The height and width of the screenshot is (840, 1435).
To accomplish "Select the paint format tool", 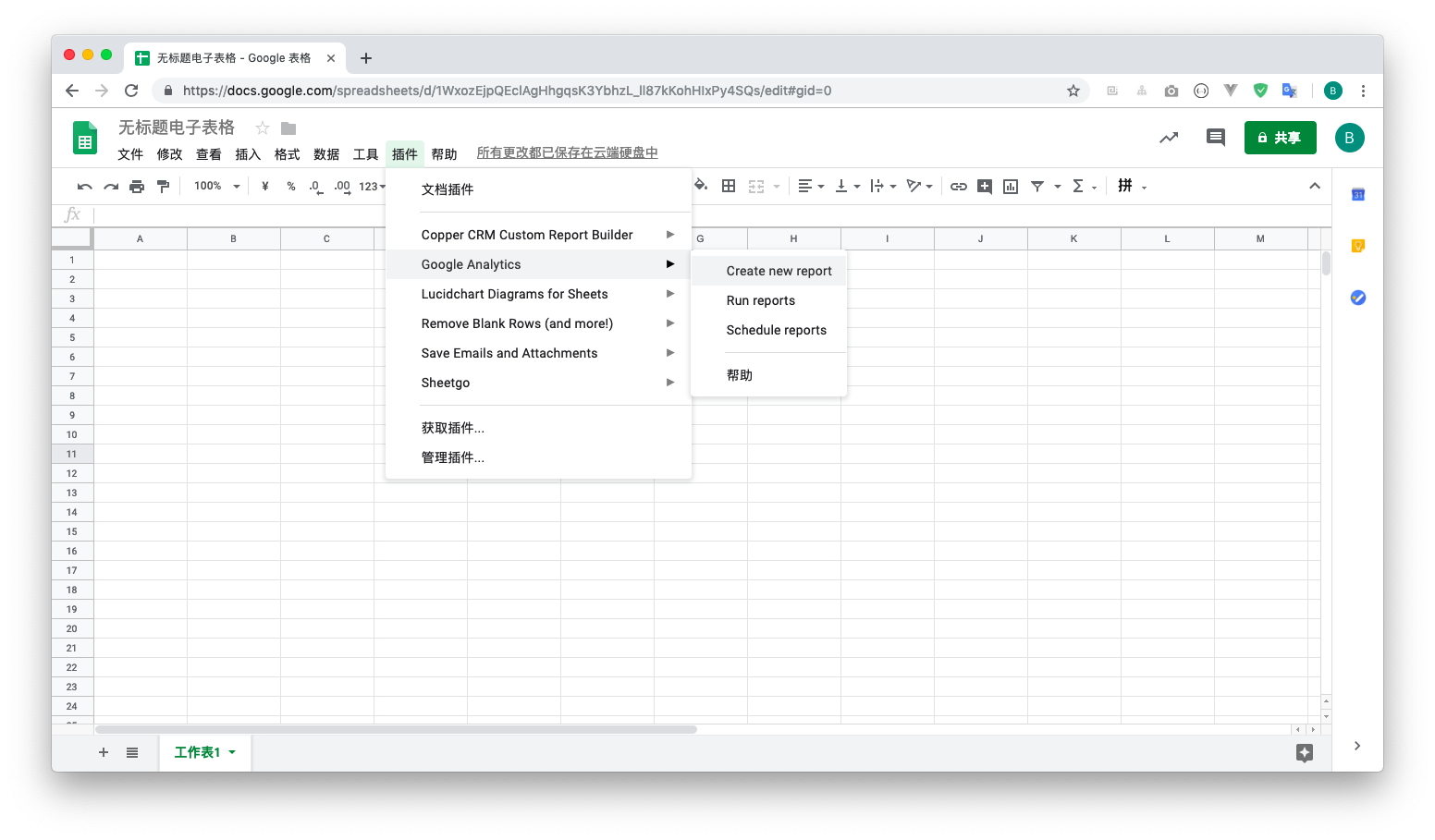I will tap(164, 187).
